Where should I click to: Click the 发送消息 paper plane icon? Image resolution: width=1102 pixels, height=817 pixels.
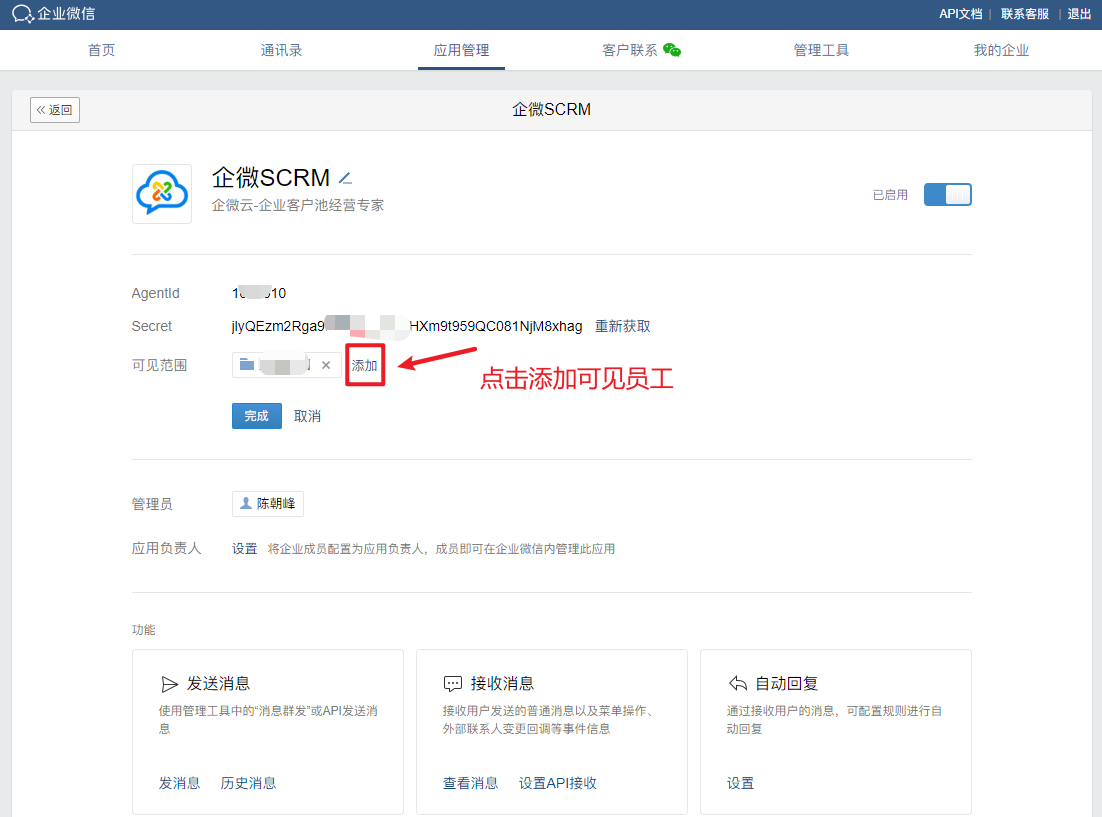(x=169, y=684)
